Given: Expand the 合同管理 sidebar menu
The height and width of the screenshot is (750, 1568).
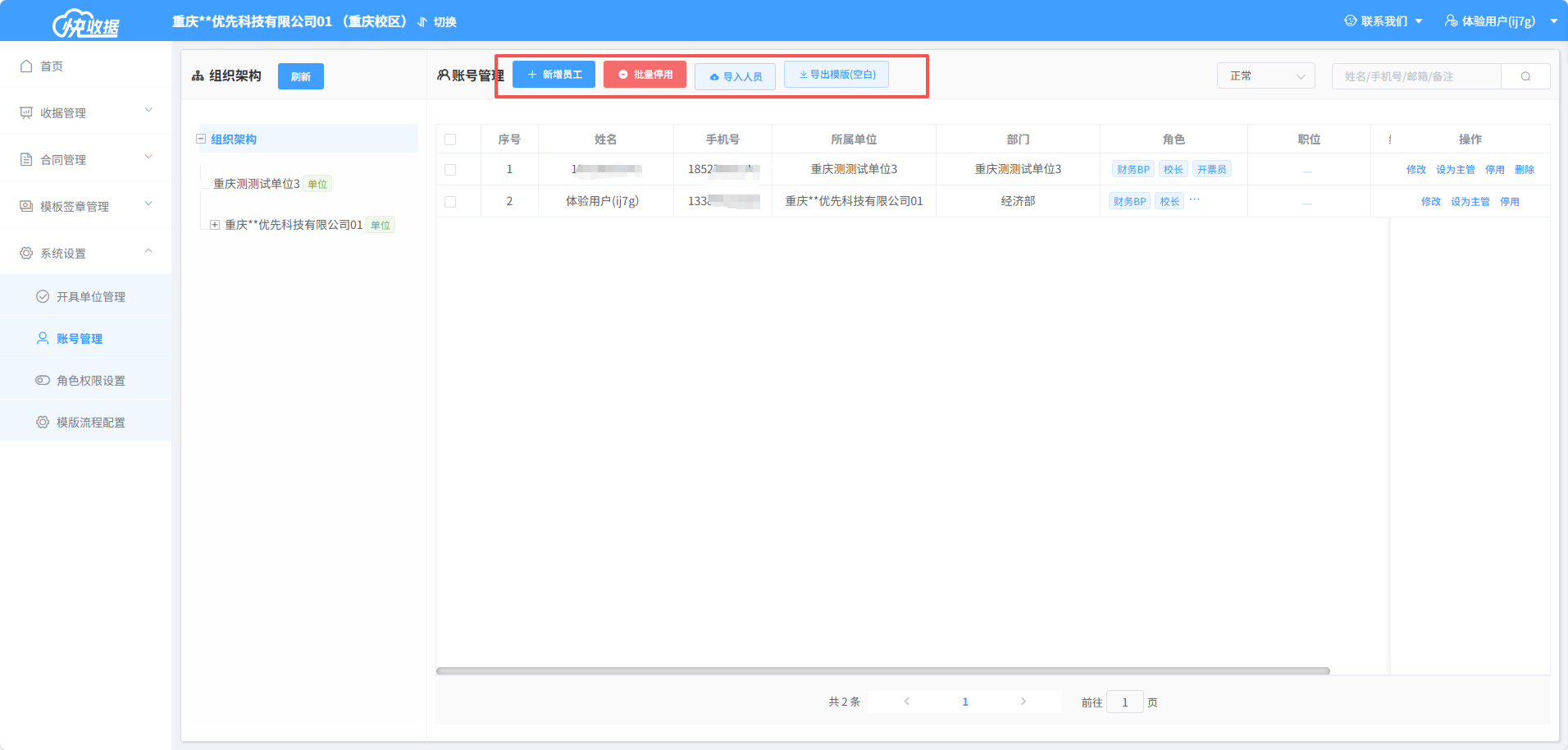Looking at the screenshot, I should (x=85, y=160).
